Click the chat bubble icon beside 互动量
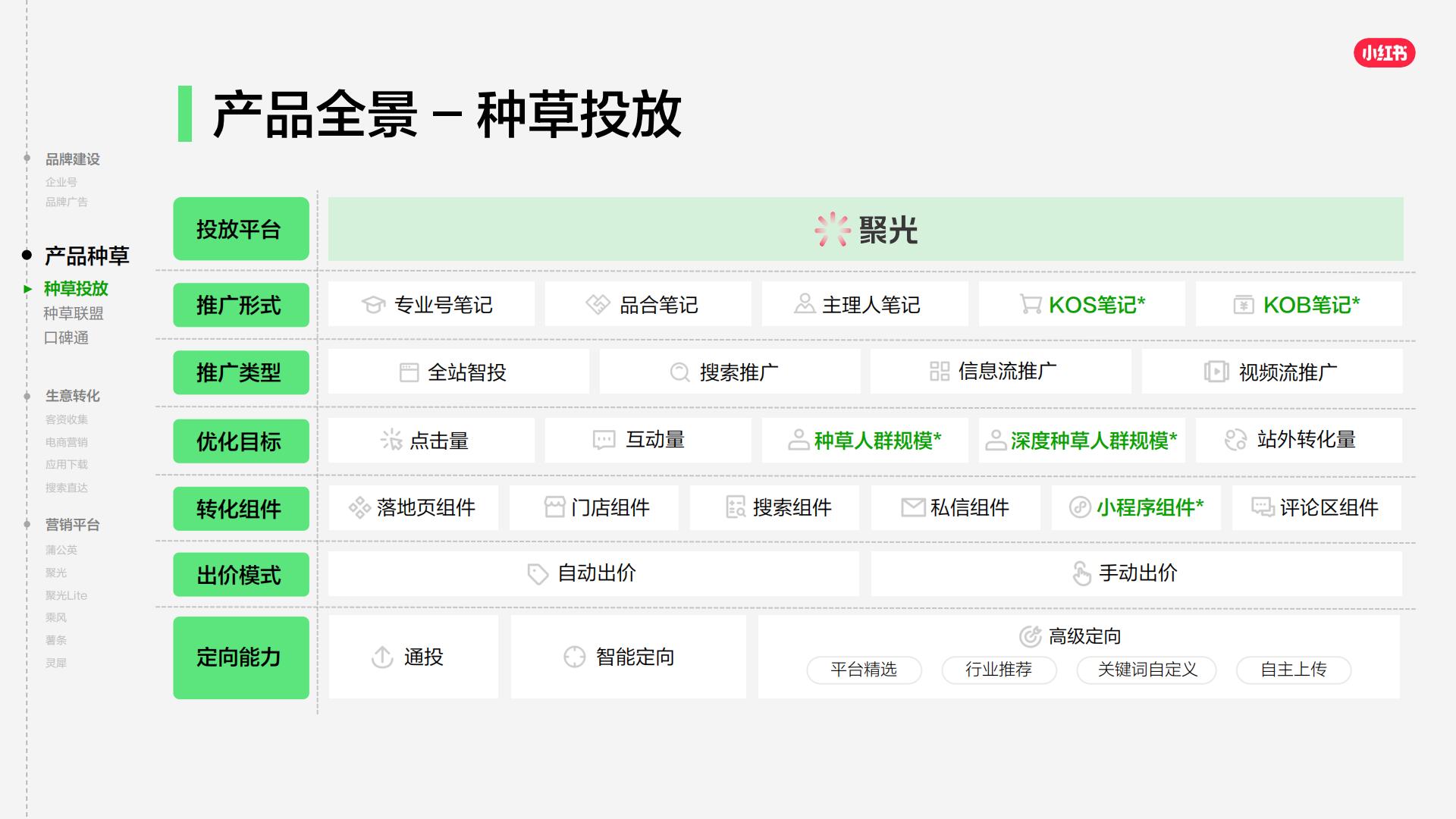 tap(604, 440)
